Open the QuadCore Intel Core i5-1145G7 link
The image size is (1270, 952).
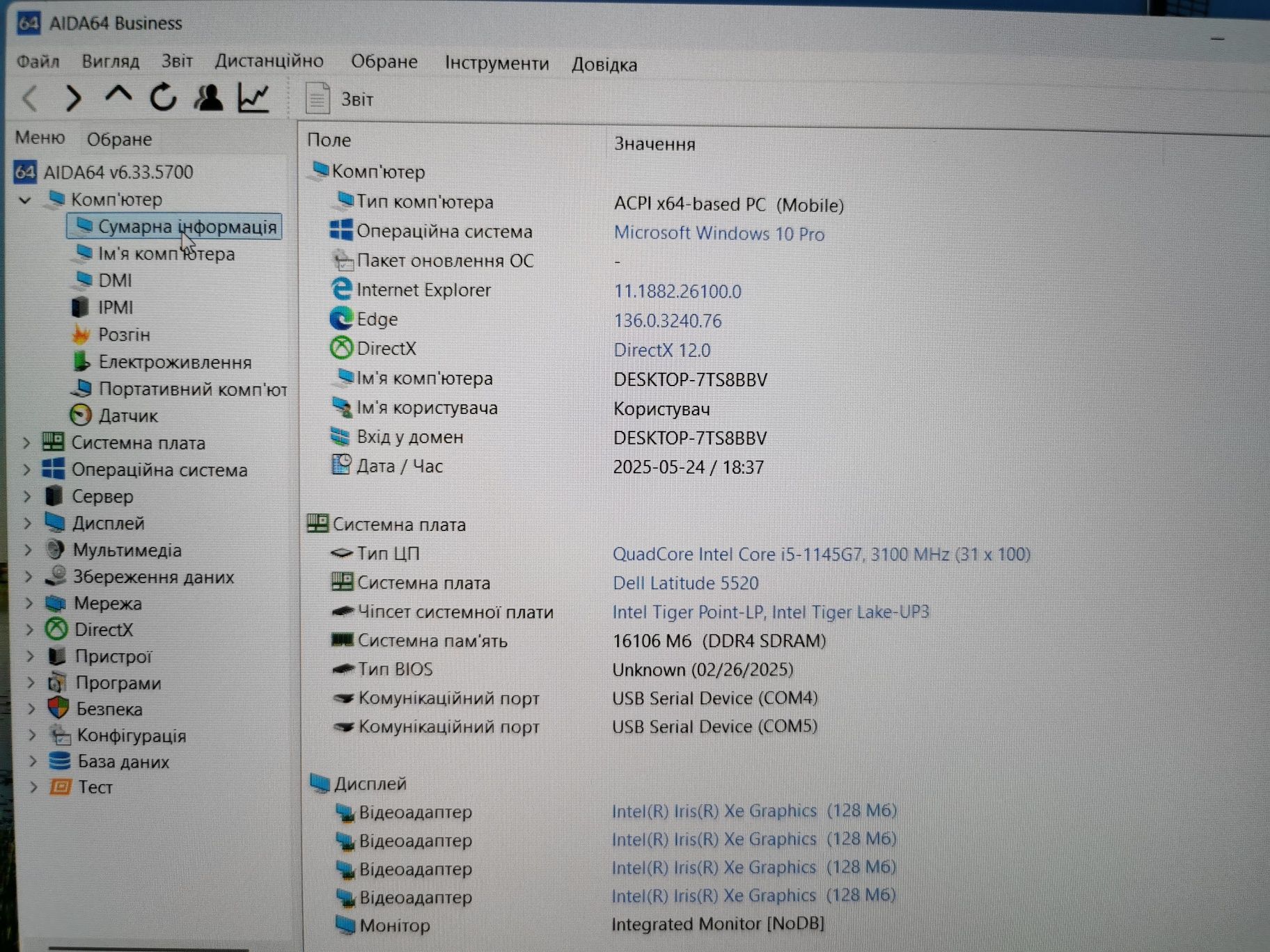(x=822, y=554)
